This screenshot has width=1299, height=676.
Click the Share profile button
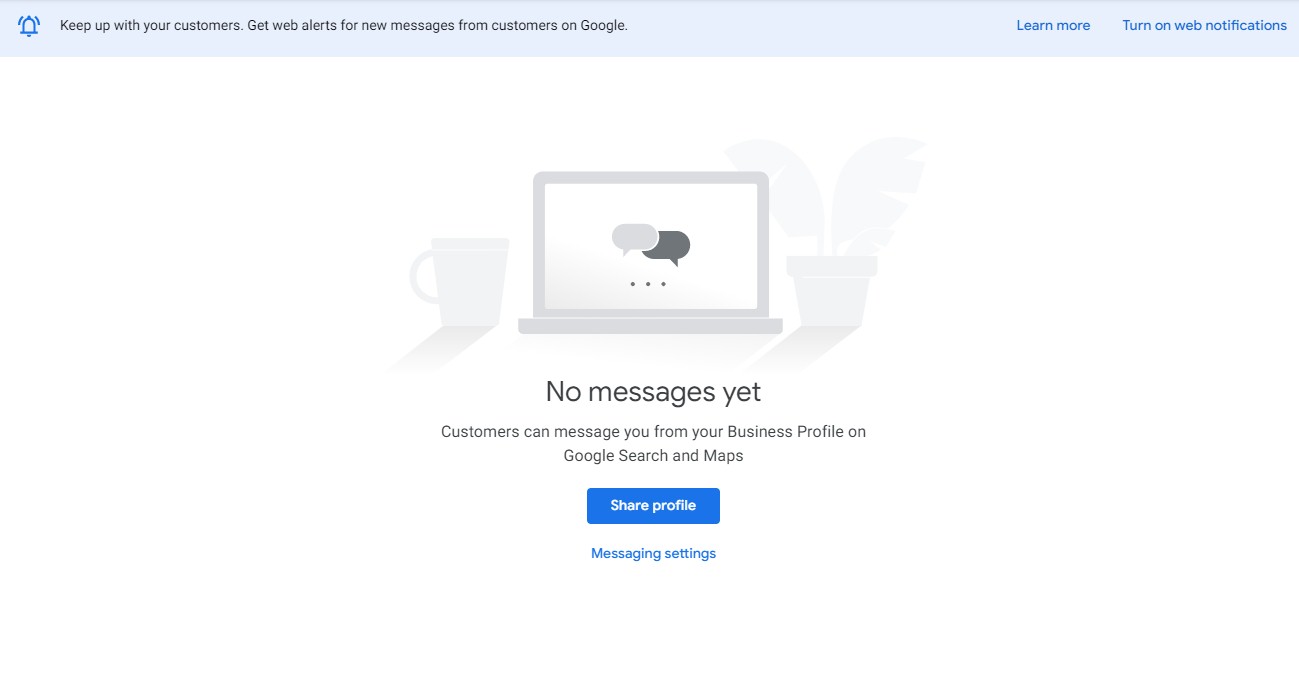(x=653, y=506)
